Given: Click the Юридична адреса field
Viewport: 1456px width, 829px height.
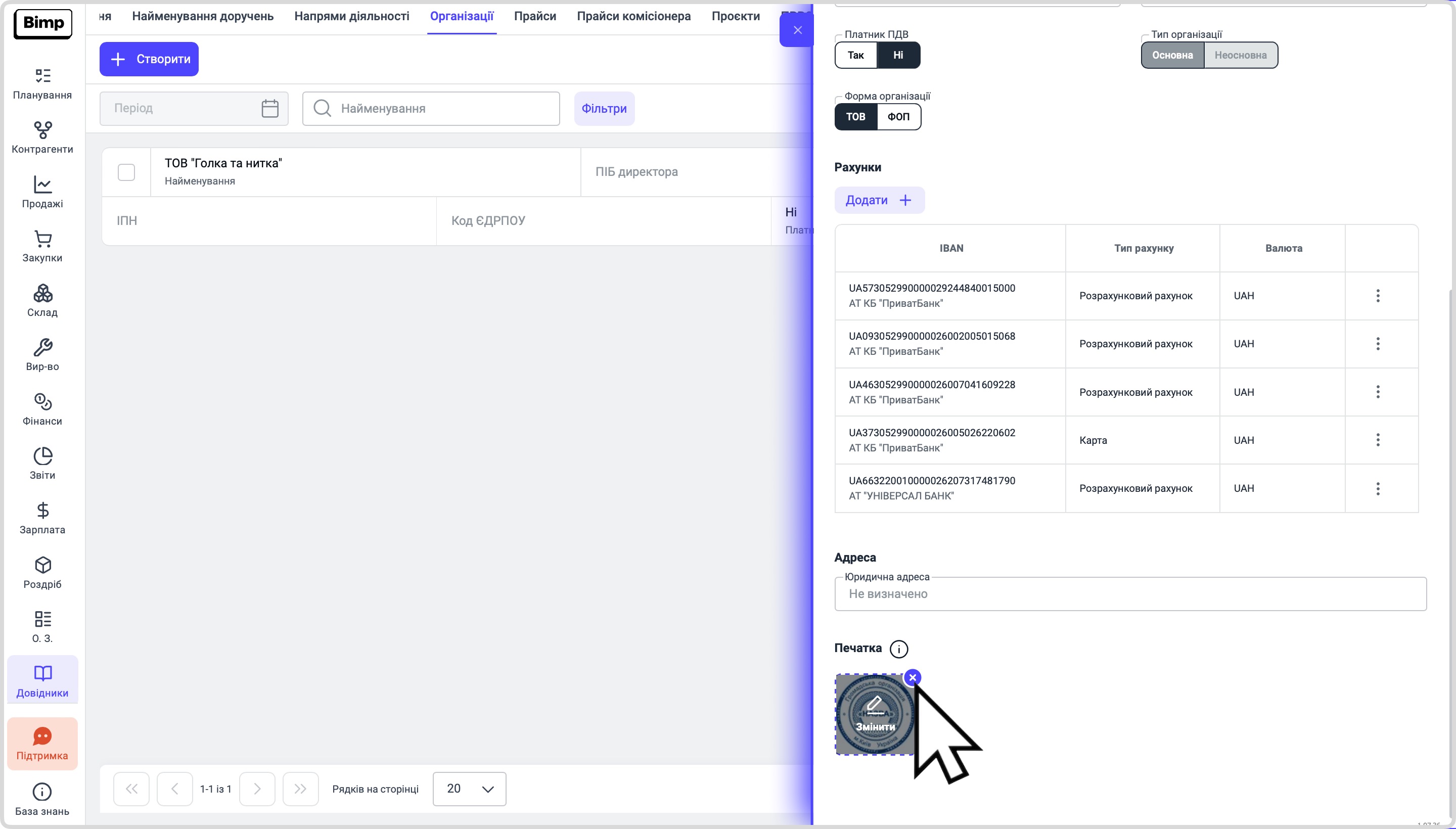Looking at the screenshot, I should (1130, 594).
